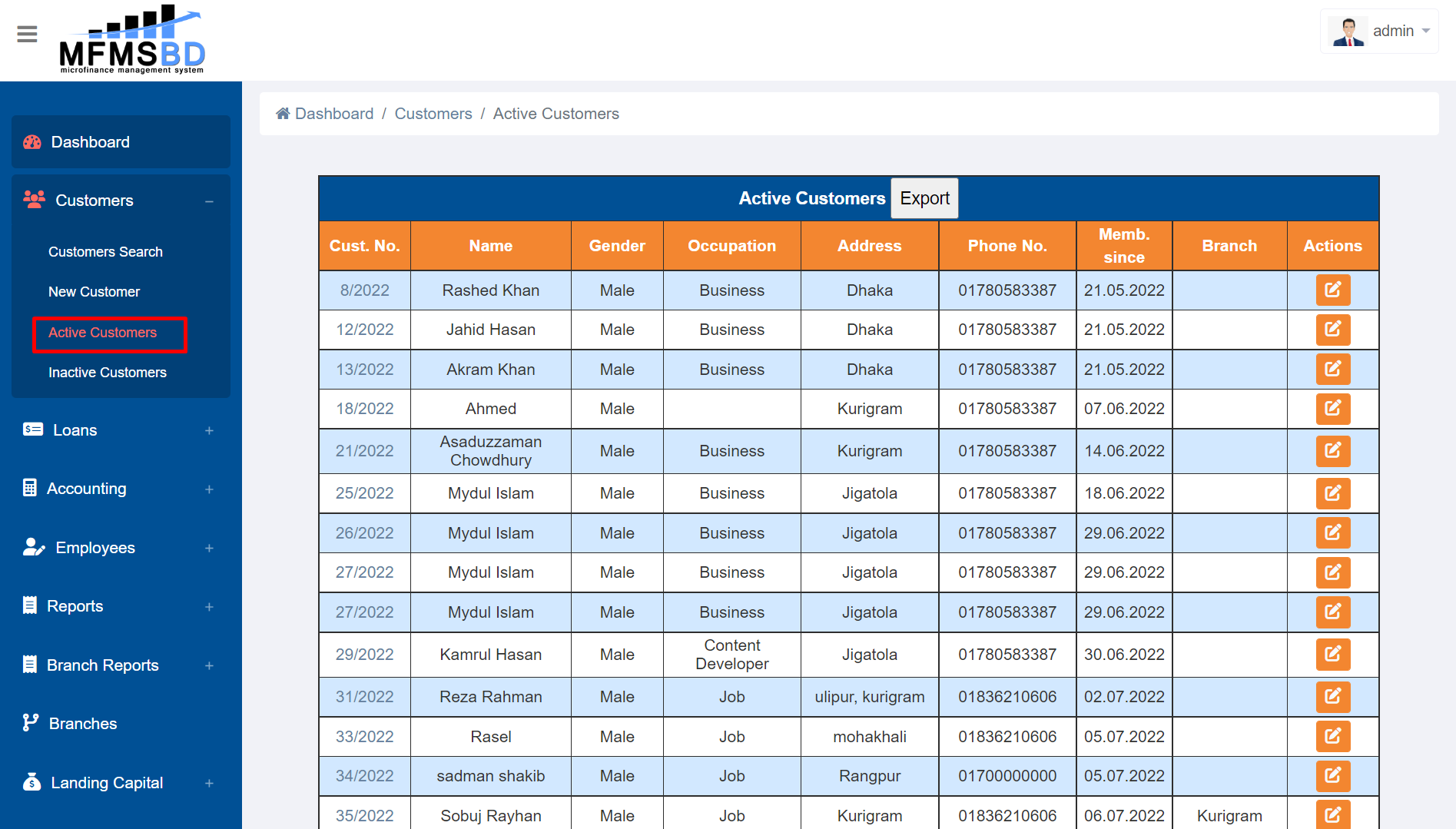This screenshot has width=1456, height=829.
Task: Open Customers Search submenu item
Action: (x=105, y=252)
